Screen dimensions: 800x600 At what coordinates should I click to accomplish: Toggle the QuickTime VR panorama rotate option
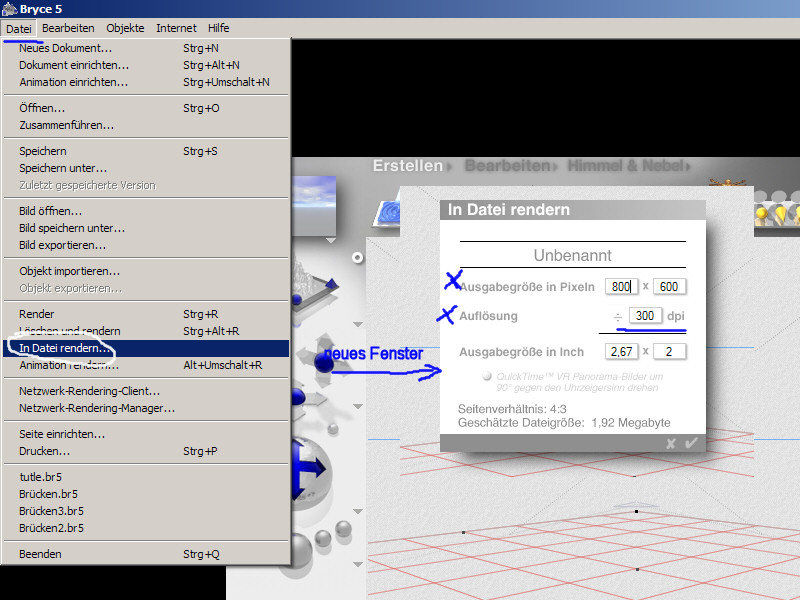click(x=487, y=376)
